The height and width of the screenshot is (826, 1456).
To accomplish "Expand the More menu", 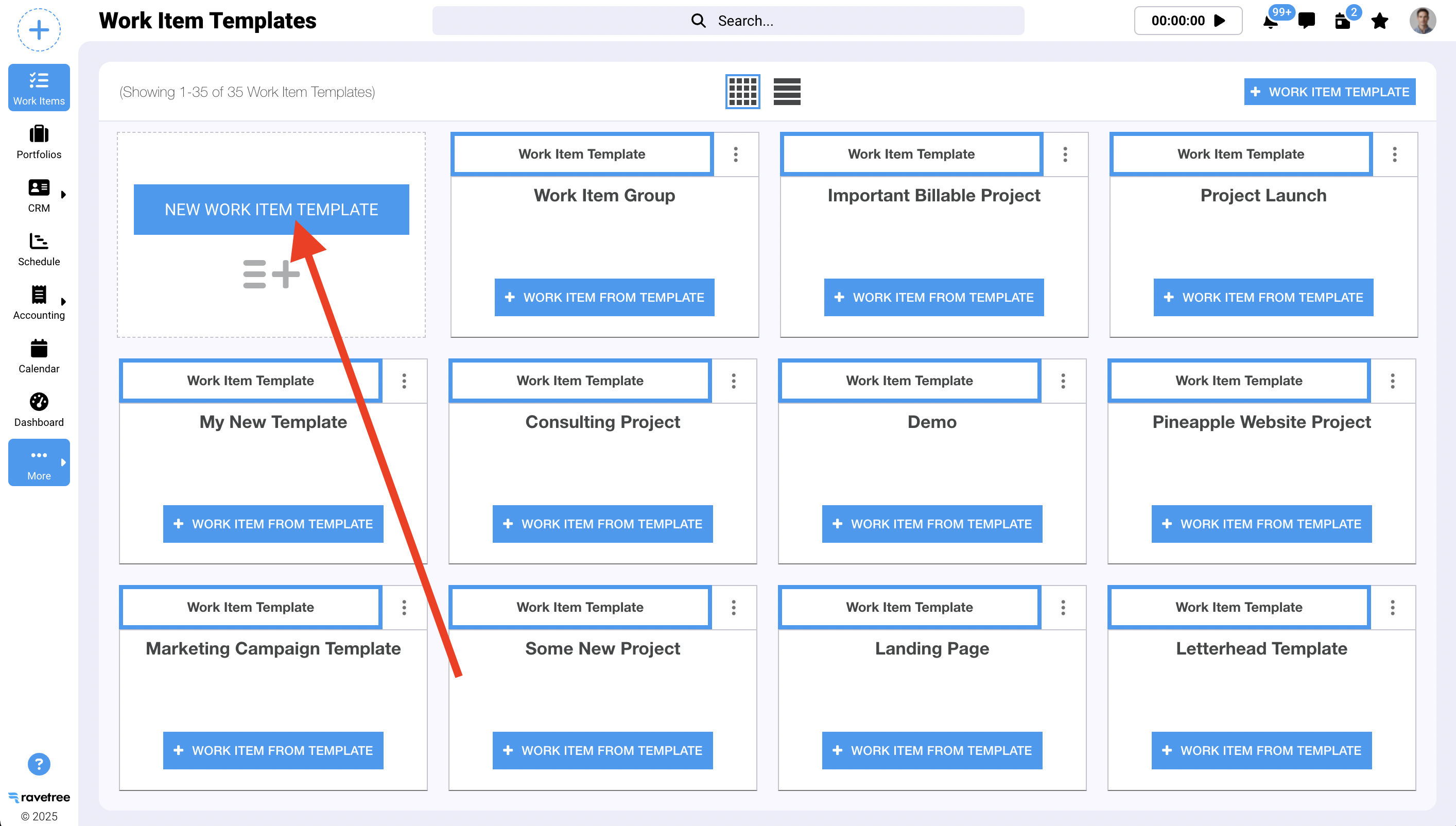I will [x=39, y=462].
